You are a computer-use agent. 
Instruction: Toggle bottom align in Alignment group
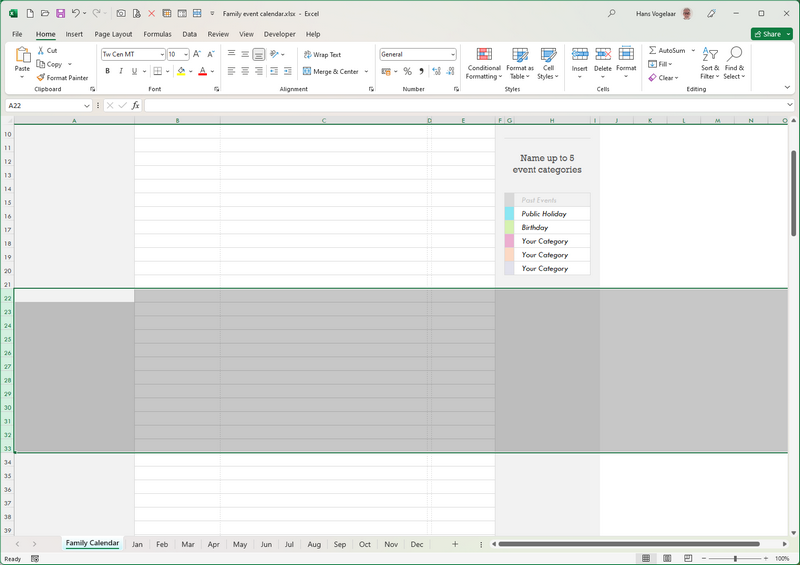[259, 54]
